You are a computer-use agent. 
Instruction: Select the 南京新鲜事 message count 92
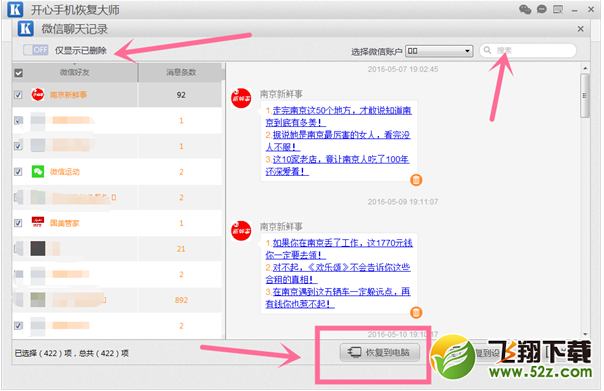(181, 95)
